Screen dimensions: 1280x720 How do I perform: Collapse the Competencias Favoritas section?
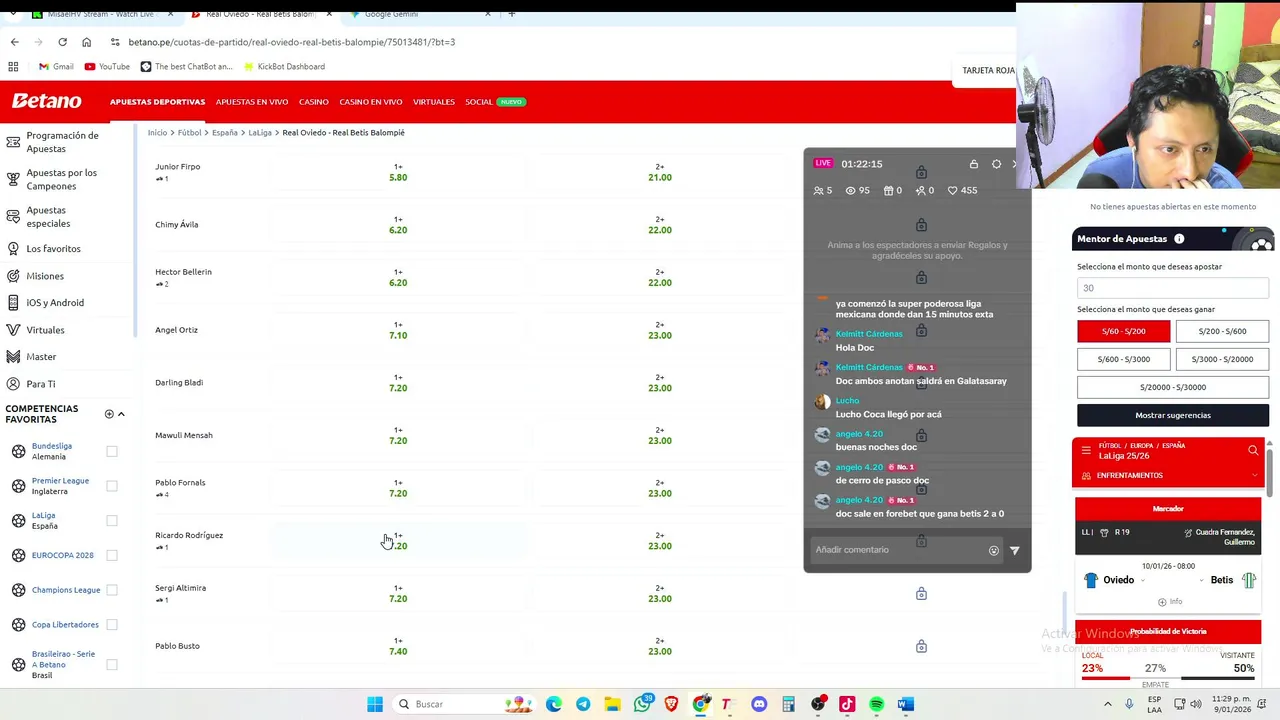[x=121, y=414]
